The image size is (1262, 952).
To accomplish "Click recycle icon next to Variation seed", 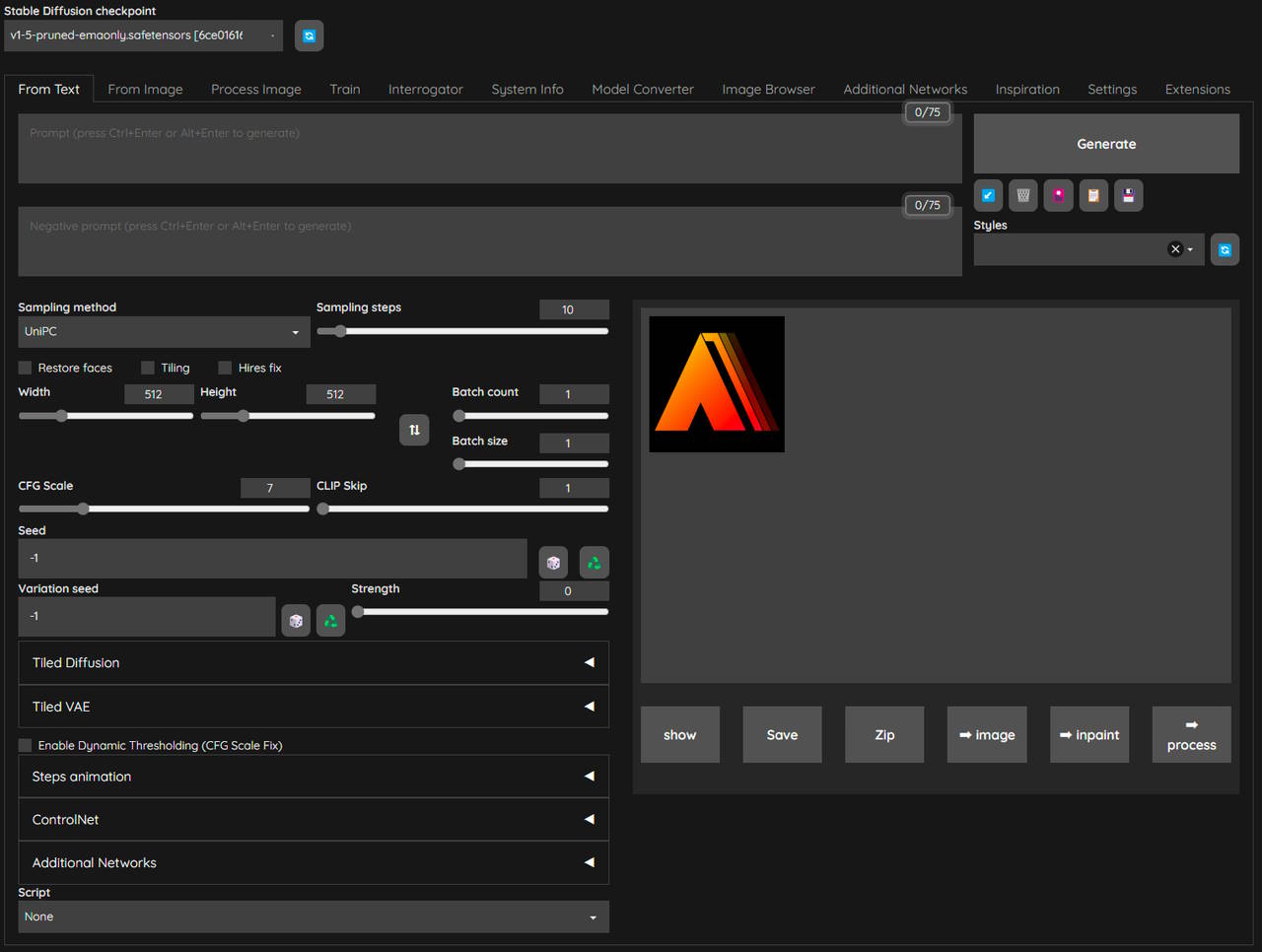I will coord(331,621).
